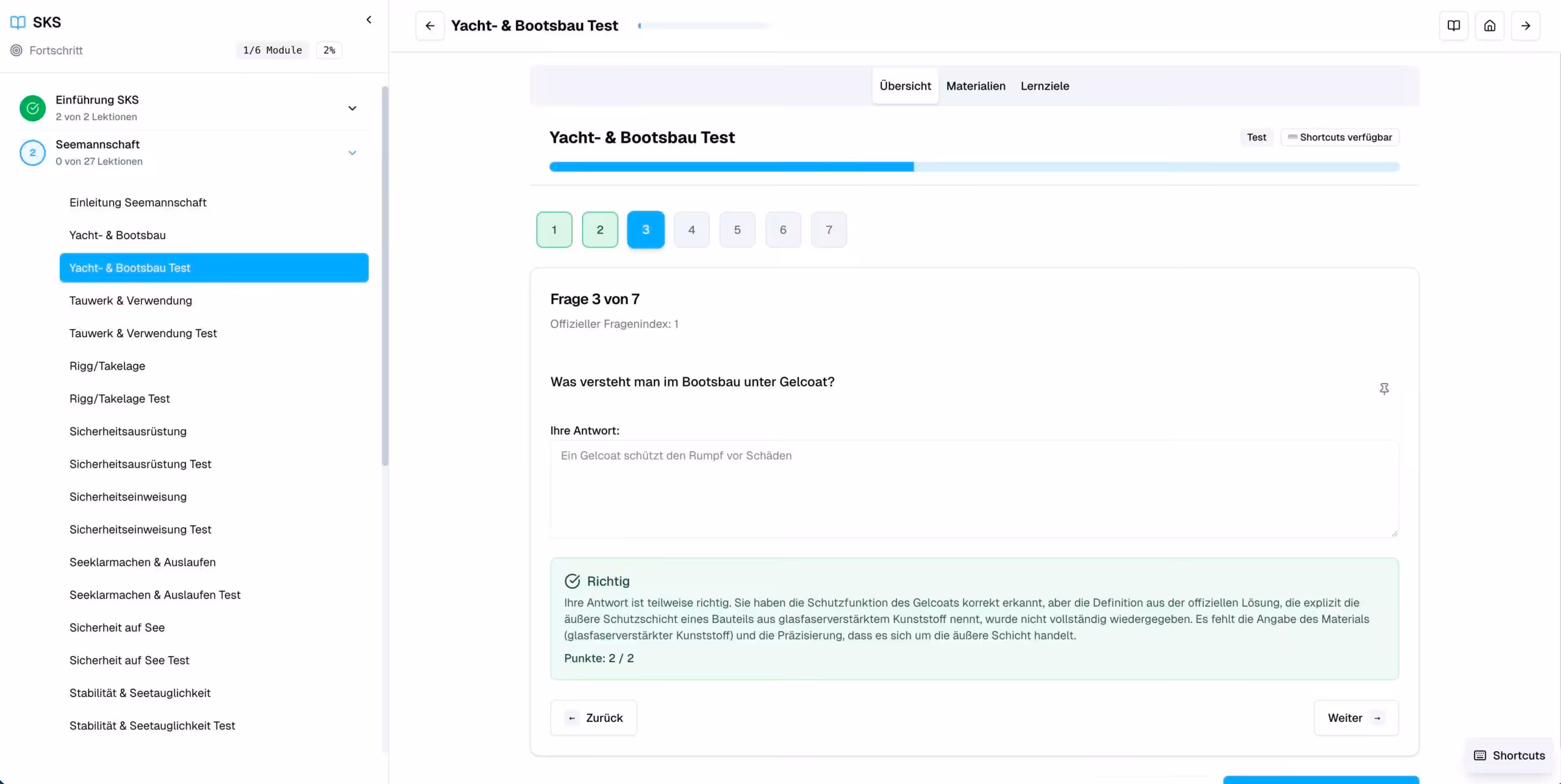Open the floating Shortcuts button
Screen dimensions: 1561x784
[1510, 755]
